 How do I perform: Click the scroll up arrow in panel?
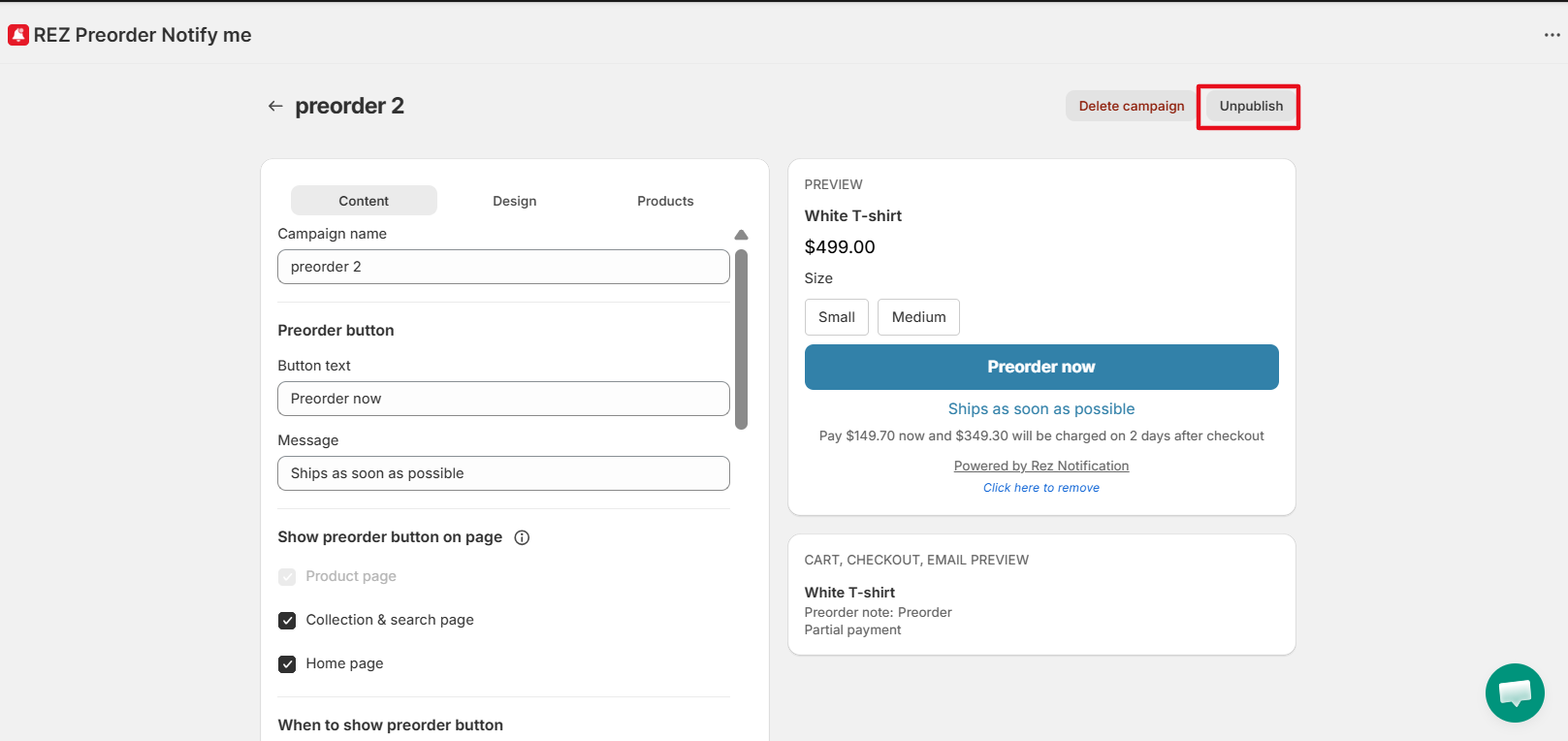pos(741,235)
